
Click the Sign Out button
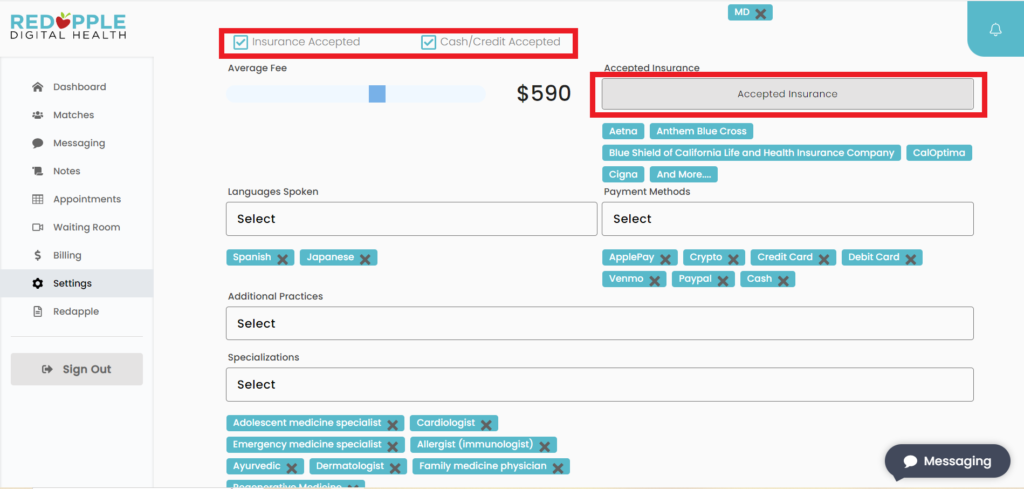(x=76, y=369)
